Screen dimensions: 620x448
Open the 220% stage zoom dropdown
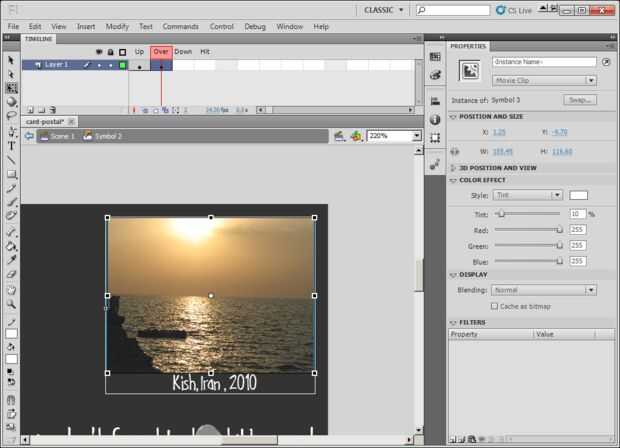click(392, 135)
